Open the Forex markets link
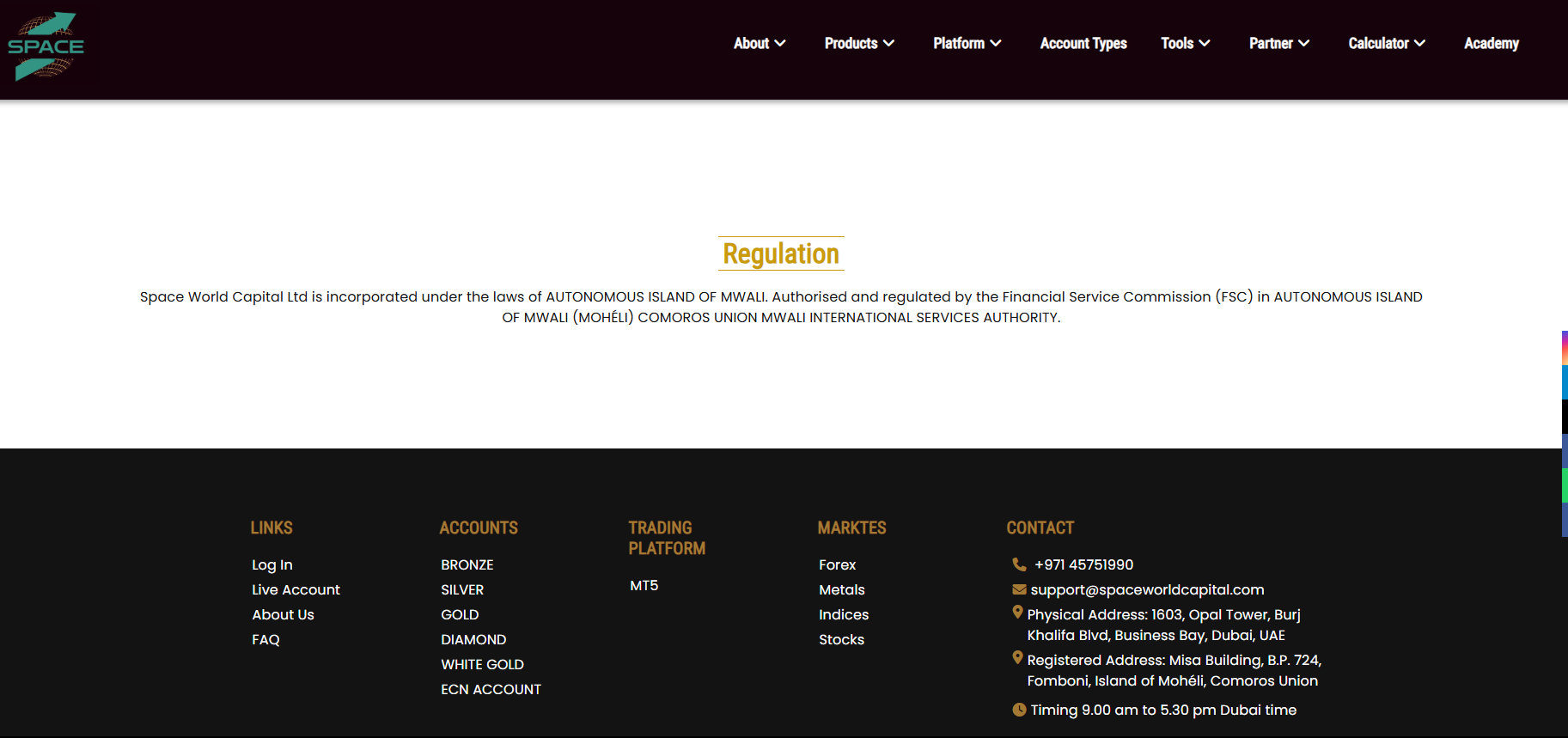 point(837,564)
